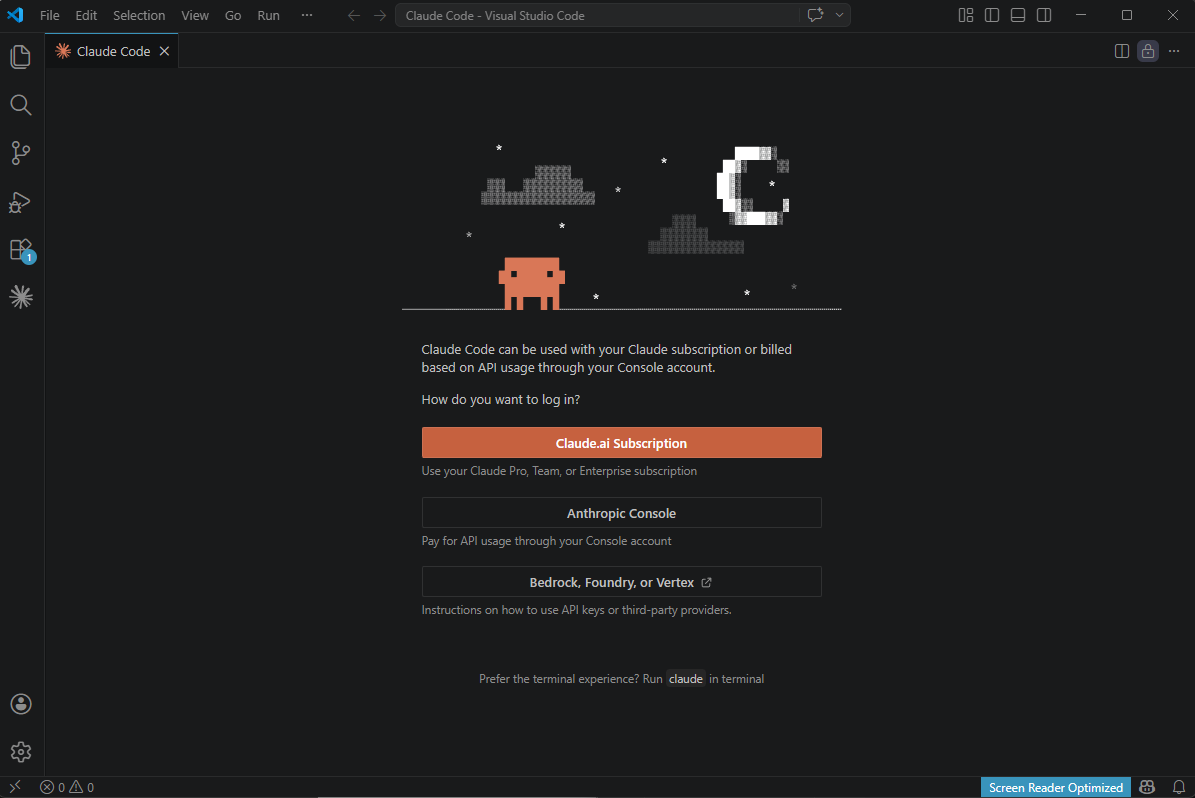Toggle the secondary side bar
Viewport: 1195px width, 798px height.
pyautogui.click(x=1044, y=15)
